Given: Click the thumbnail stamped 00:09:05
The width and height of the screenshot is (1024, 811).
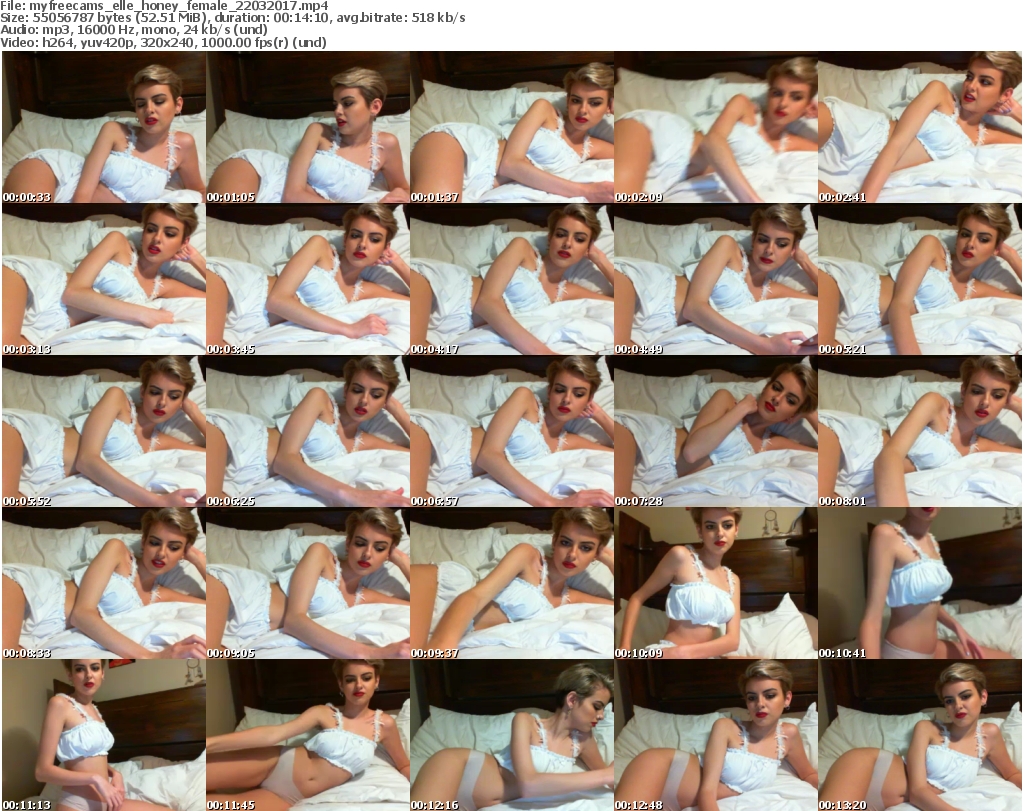Looking at the screenshot, I should 308,584.
